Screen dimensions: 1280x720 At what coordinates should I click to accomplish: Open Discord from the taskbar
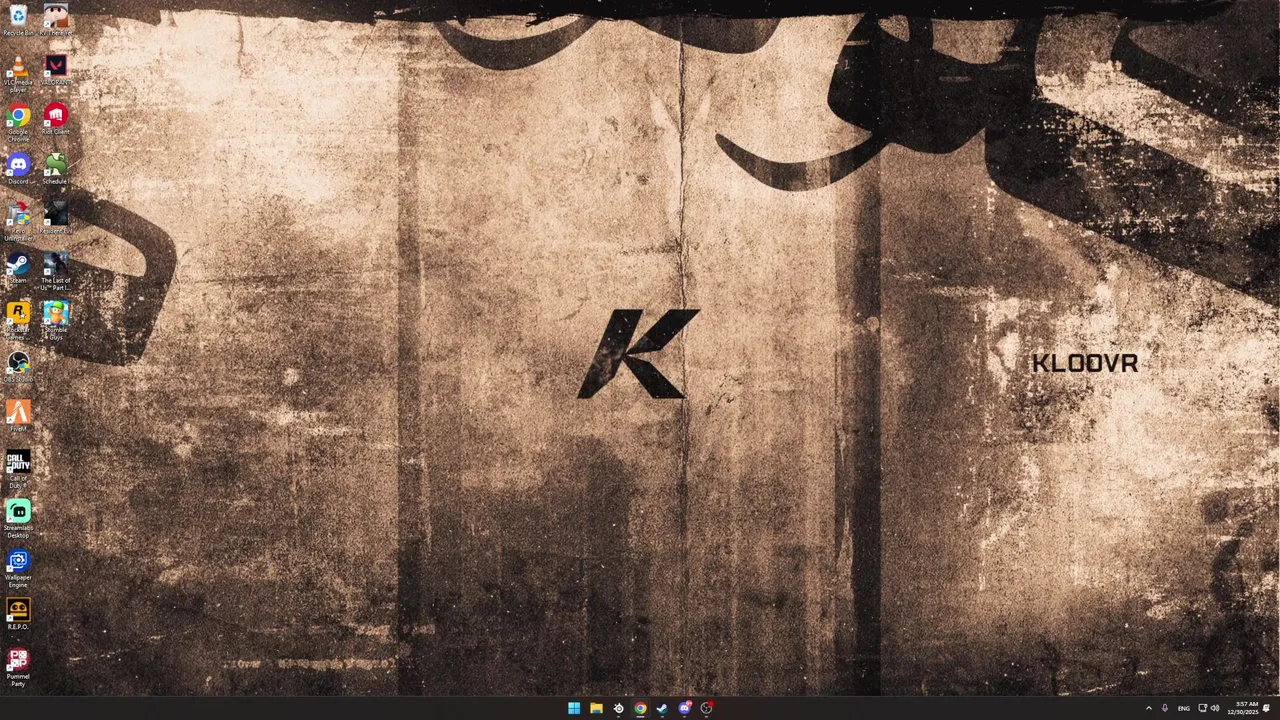click(x=684, y=708)
